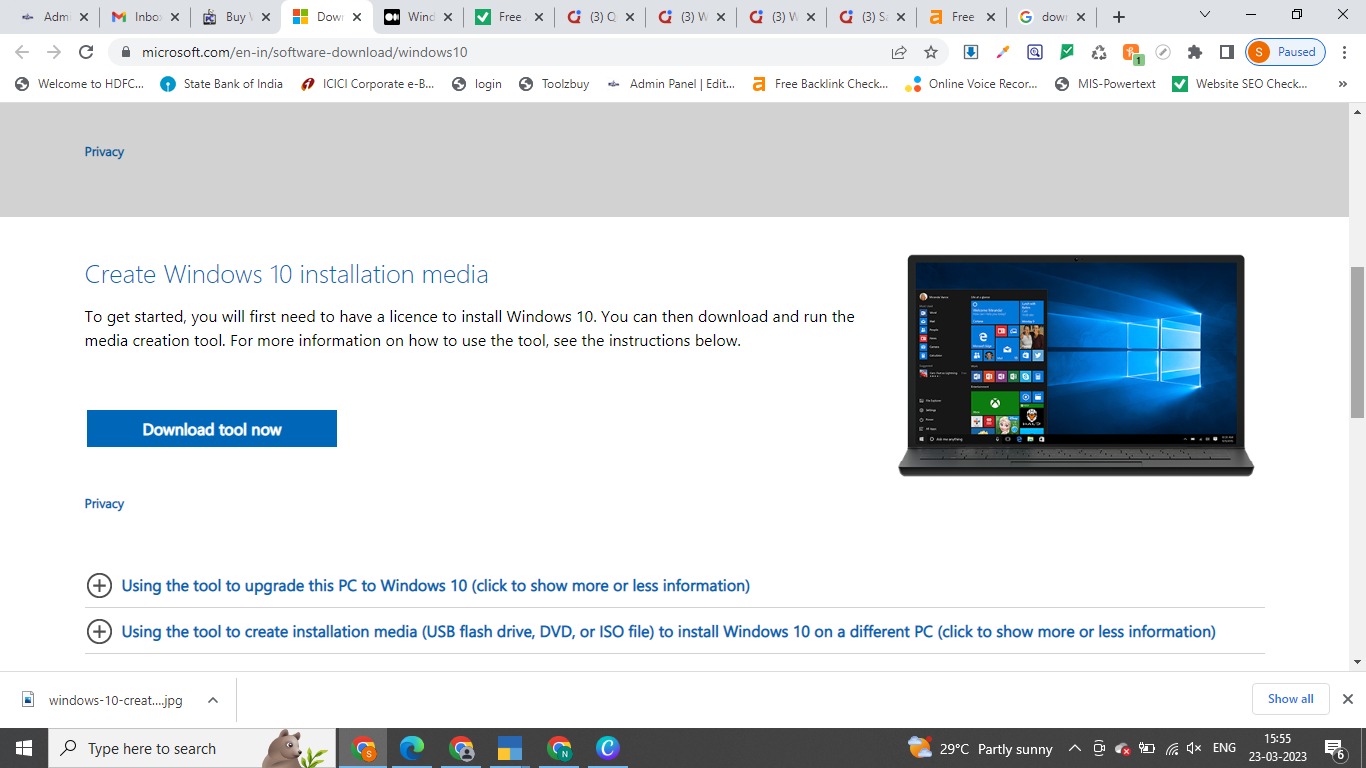This screenshot has height=768, width=1366.
Task: Open a new browser tab
Action: pyautogui.click(x=1119, y=16)
